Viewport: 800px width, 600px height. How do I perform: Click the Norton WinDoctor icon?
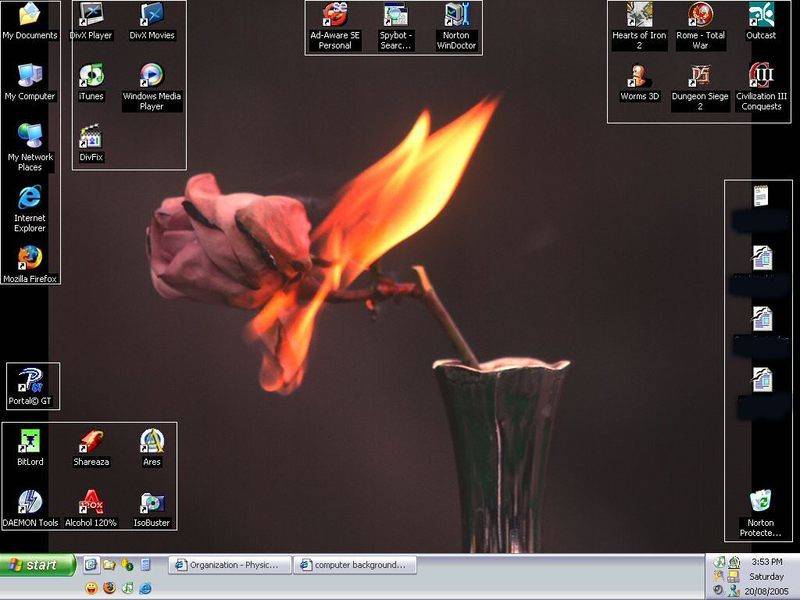(457, 16)
